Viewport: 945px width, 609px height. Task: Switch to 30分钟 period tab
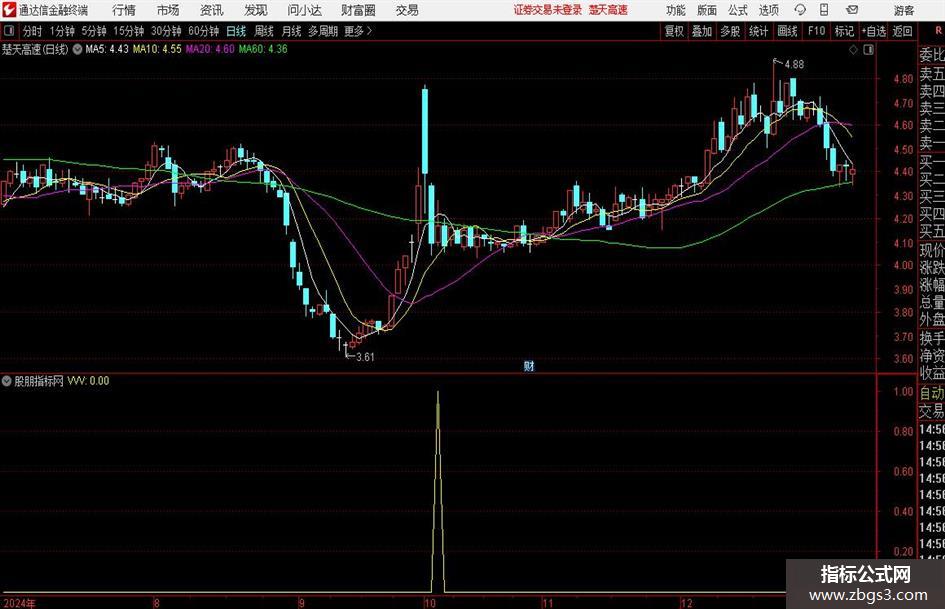[x=166, y=31]
